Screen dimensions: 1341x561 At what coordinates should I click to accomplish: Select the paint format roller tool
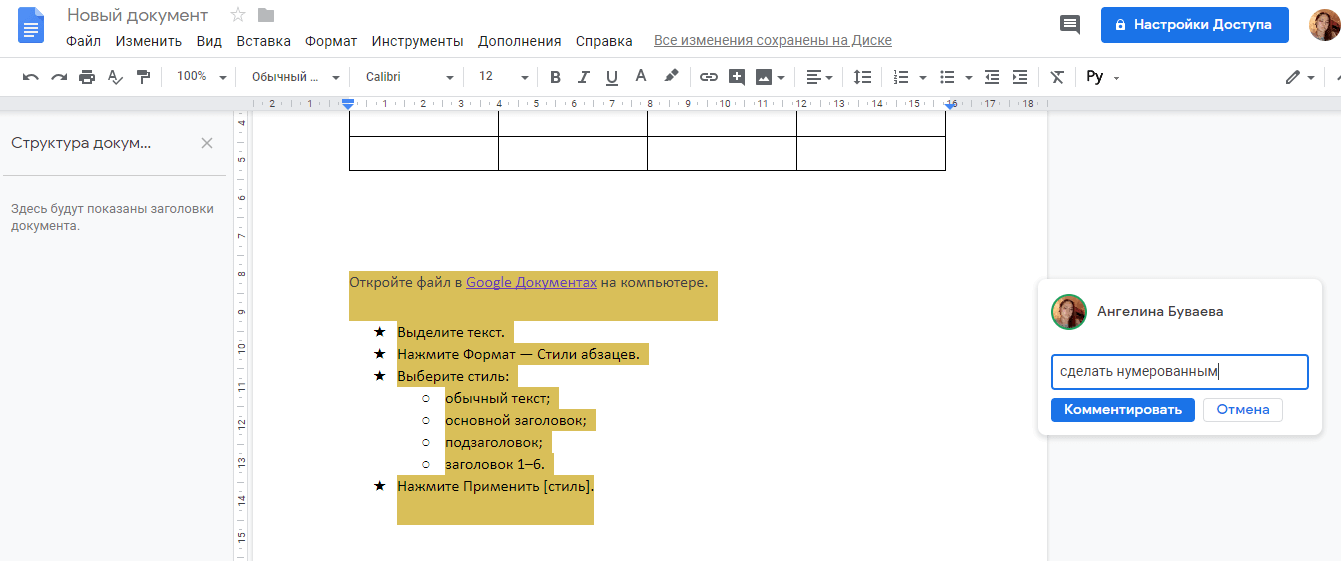pos(143,77)
